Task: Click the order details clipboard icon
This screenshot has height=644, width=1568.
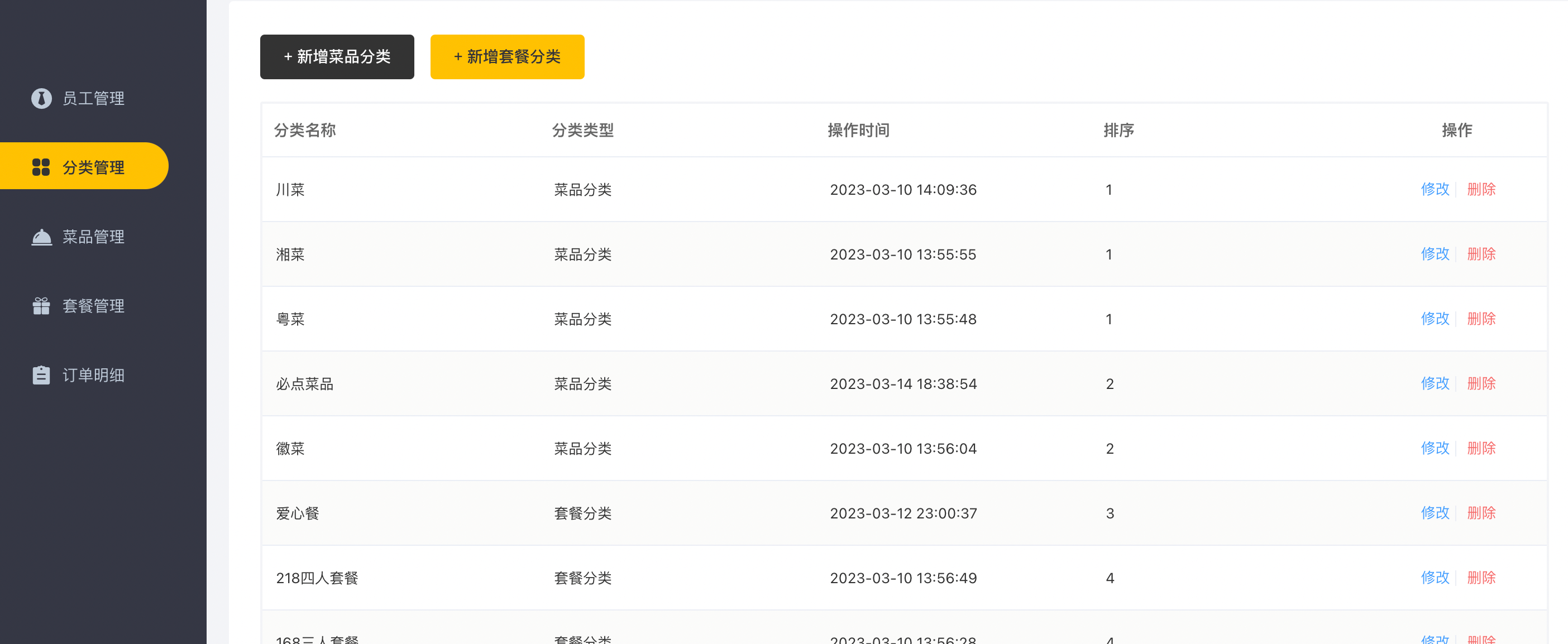Action: click(x=41, y=375)
